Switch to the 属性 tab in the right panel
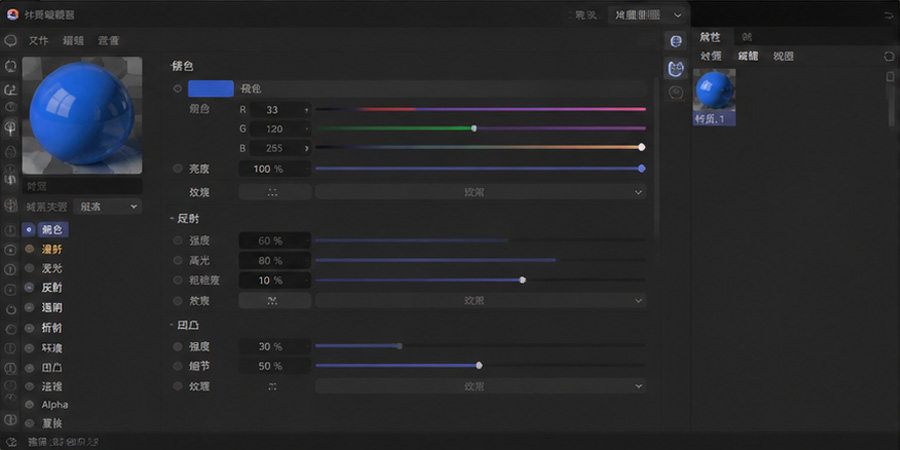 pyautogui.click(x=710, y=37)
